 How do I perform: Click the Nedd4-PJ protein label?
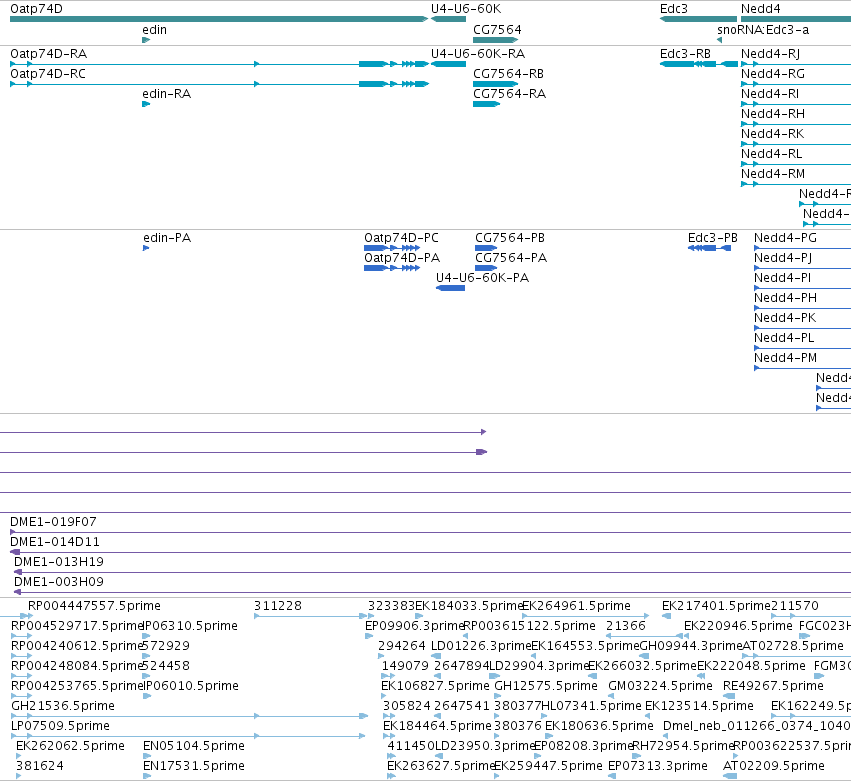[x=783, y=258]
